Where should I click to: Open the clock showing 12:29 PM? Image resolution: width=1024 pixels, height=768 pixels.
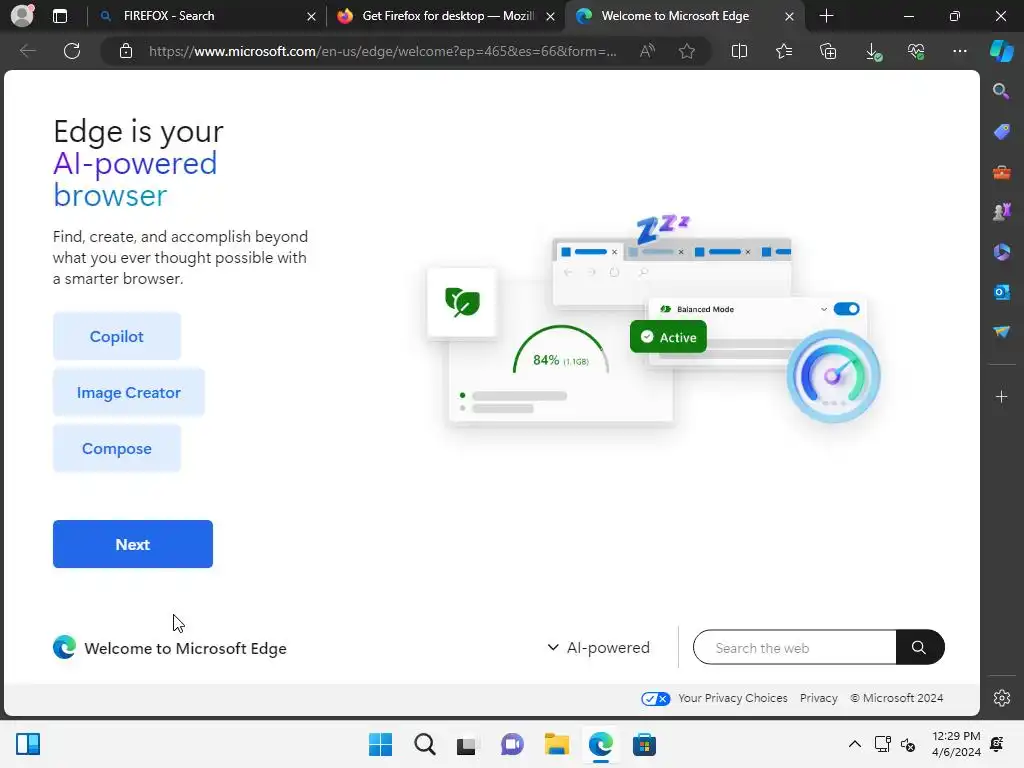click(956, 744)
